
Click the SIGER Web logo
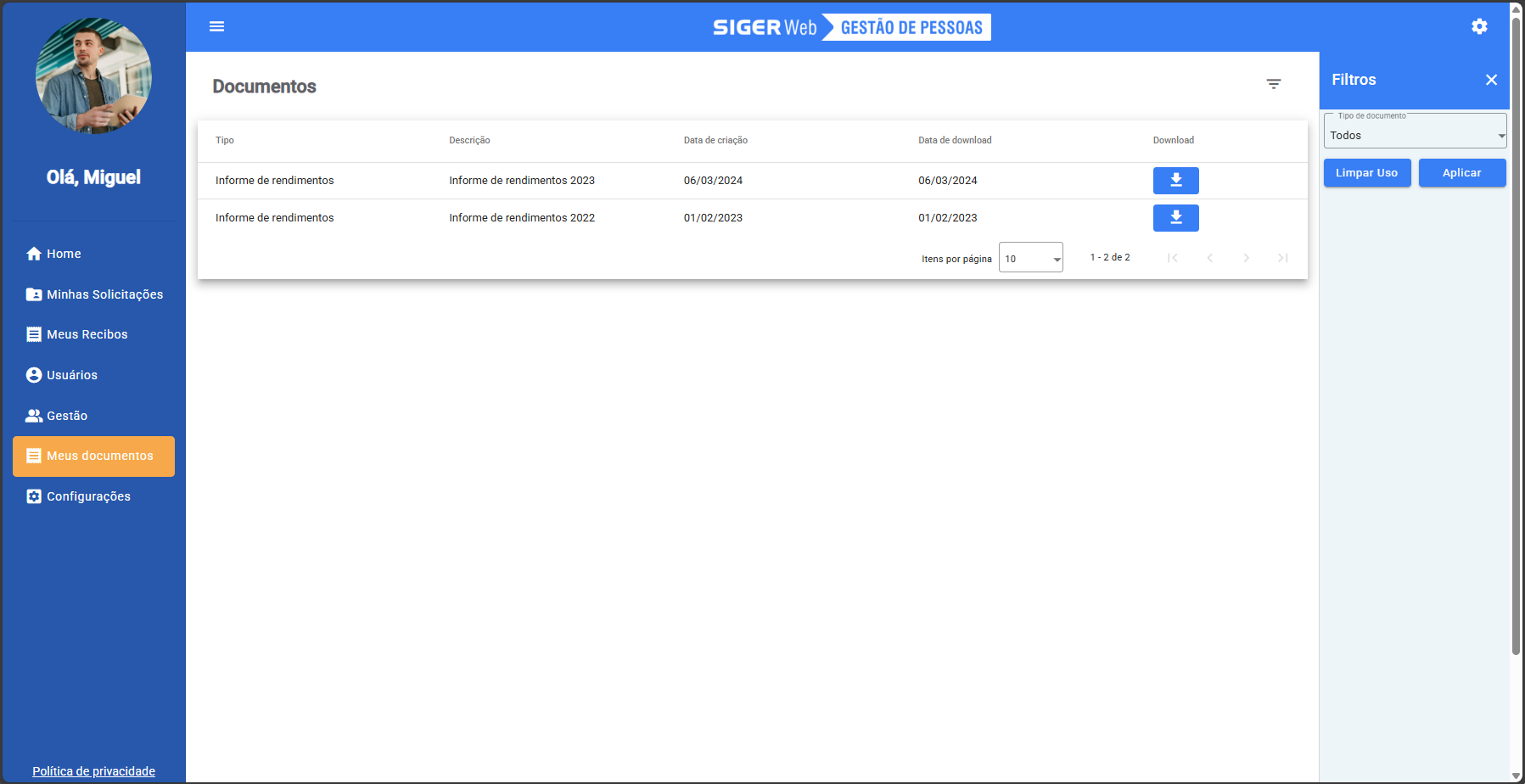pos(765,27)
